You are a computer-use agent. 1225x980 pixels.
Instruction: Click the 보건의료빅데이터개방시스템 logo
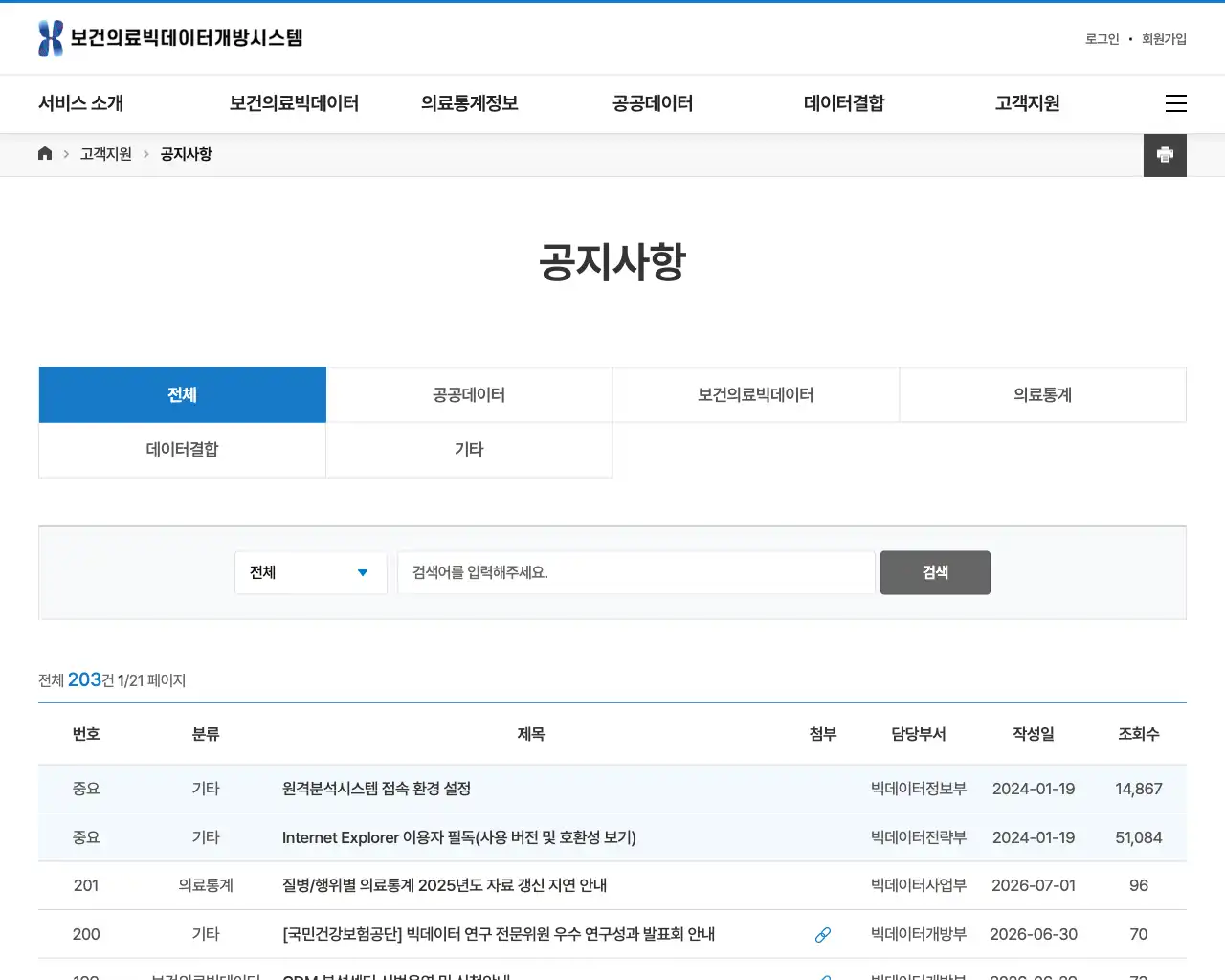170,38
